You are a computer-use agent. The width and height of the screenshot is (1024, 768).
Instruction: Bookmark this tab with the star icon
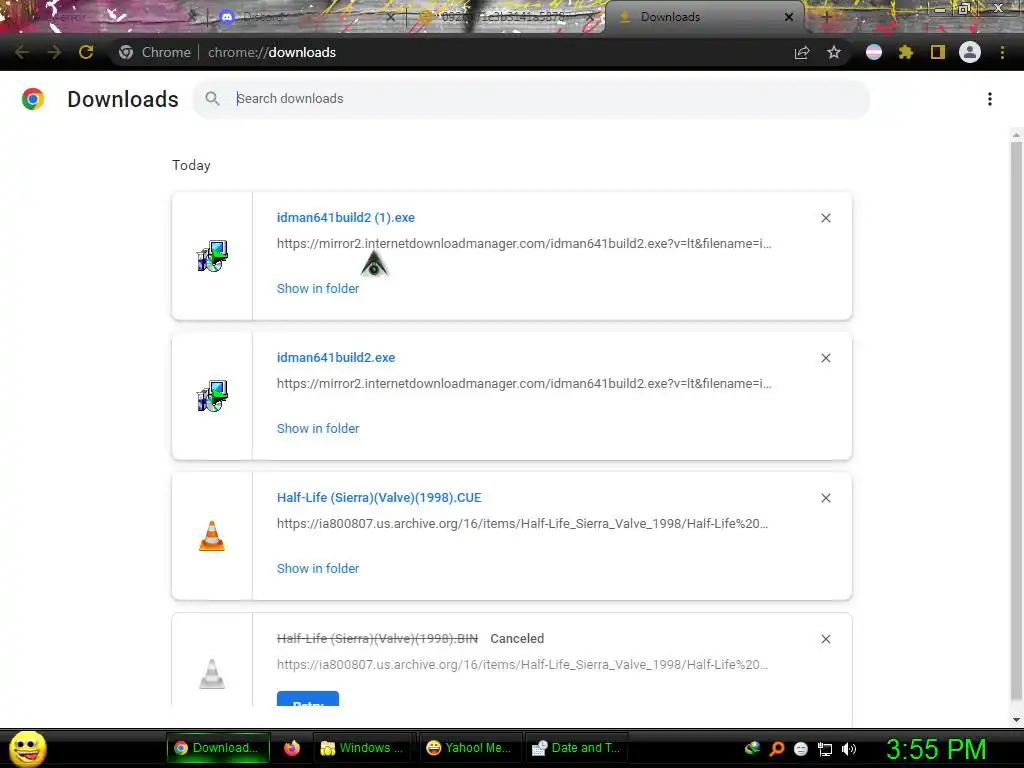(x=834, y=52)
